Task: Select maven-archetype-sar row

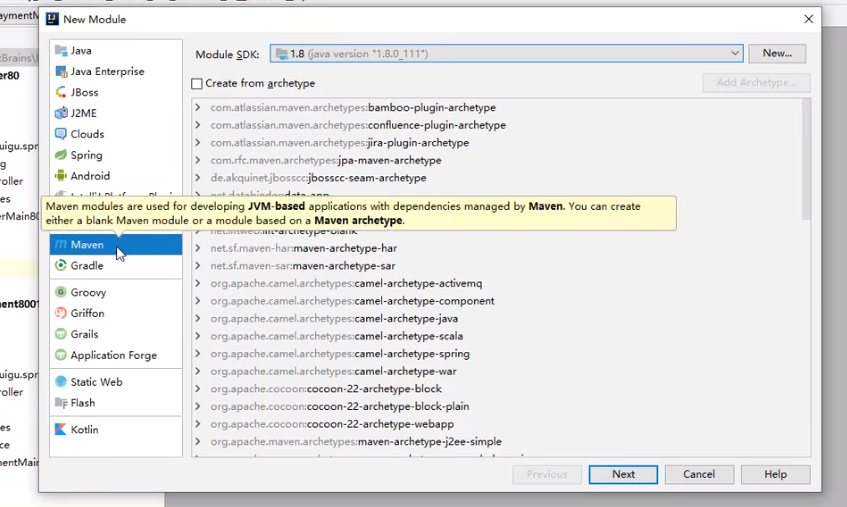Action: (x=497, y=266)
